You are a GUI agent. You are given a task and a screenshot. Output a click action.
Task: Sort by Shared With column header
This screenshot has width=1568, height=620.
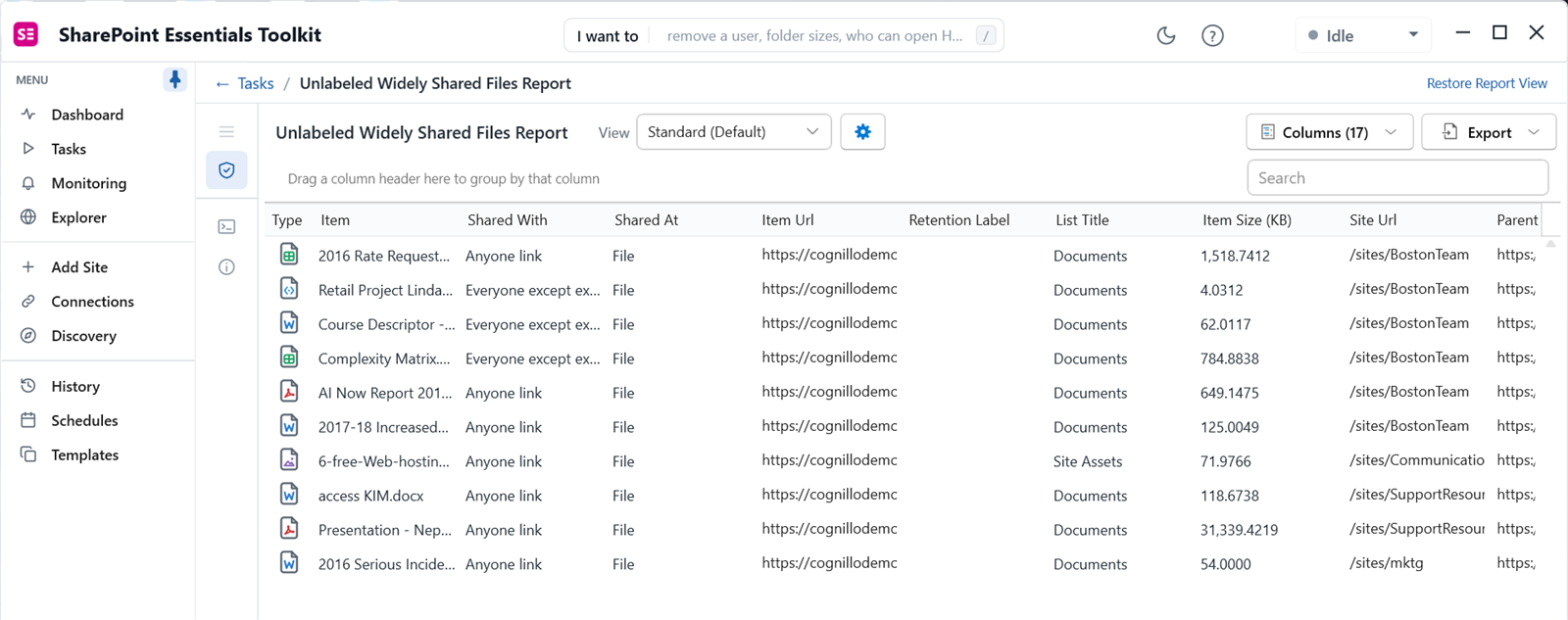tap(508, 220)
